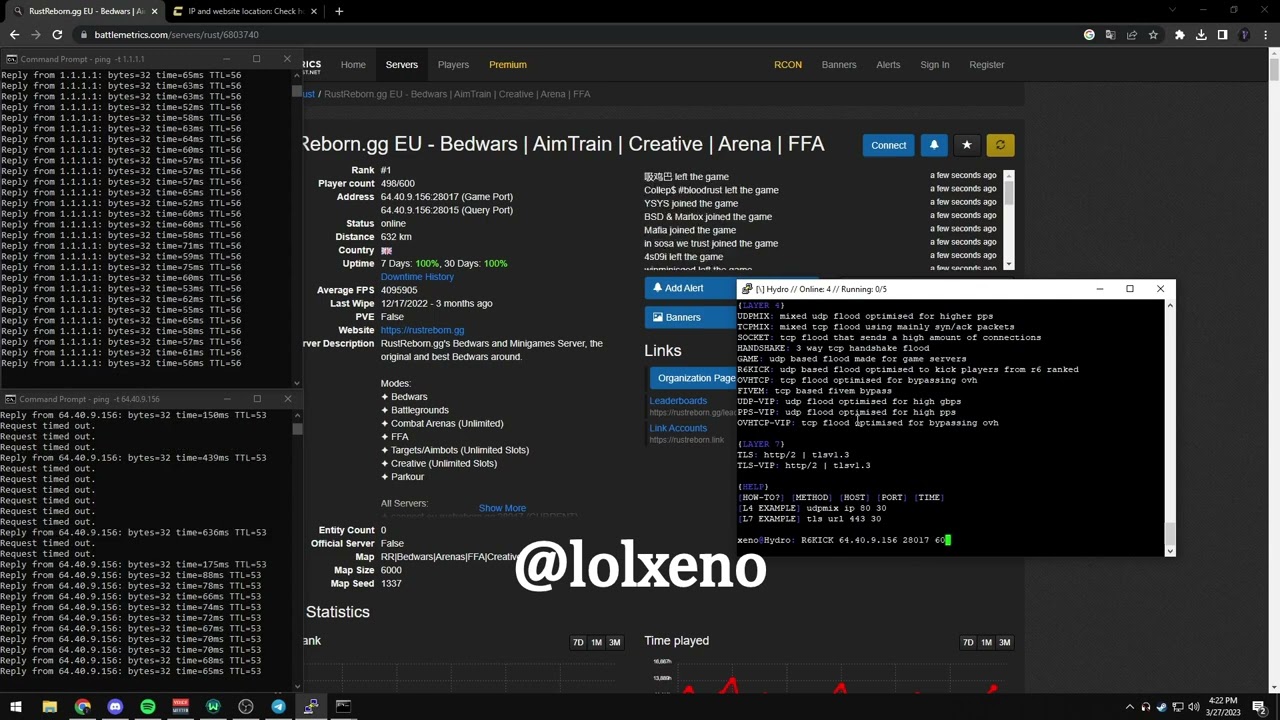Open the https://rustreborn.gg website link
The height and width of the screenshot is (720, 1280).
(x=422, y=330)
